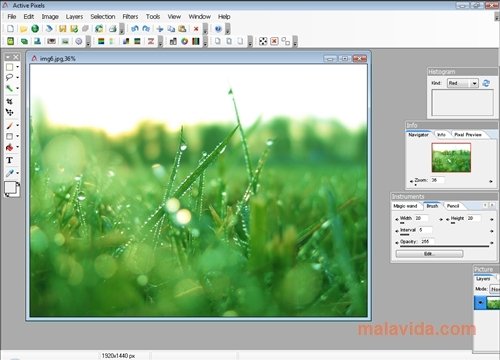
Task: Click the full-screen arrows icon
Action: pyautogui.click(x=263, y=41)
